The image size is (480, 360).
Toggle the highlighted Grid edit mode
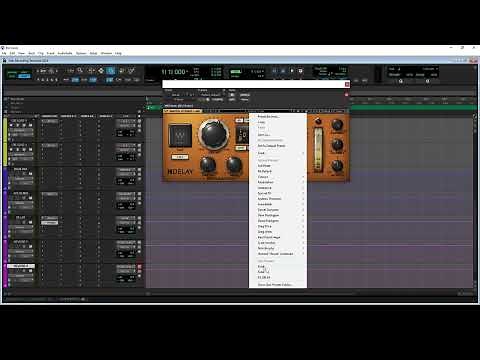coord(24,76)
